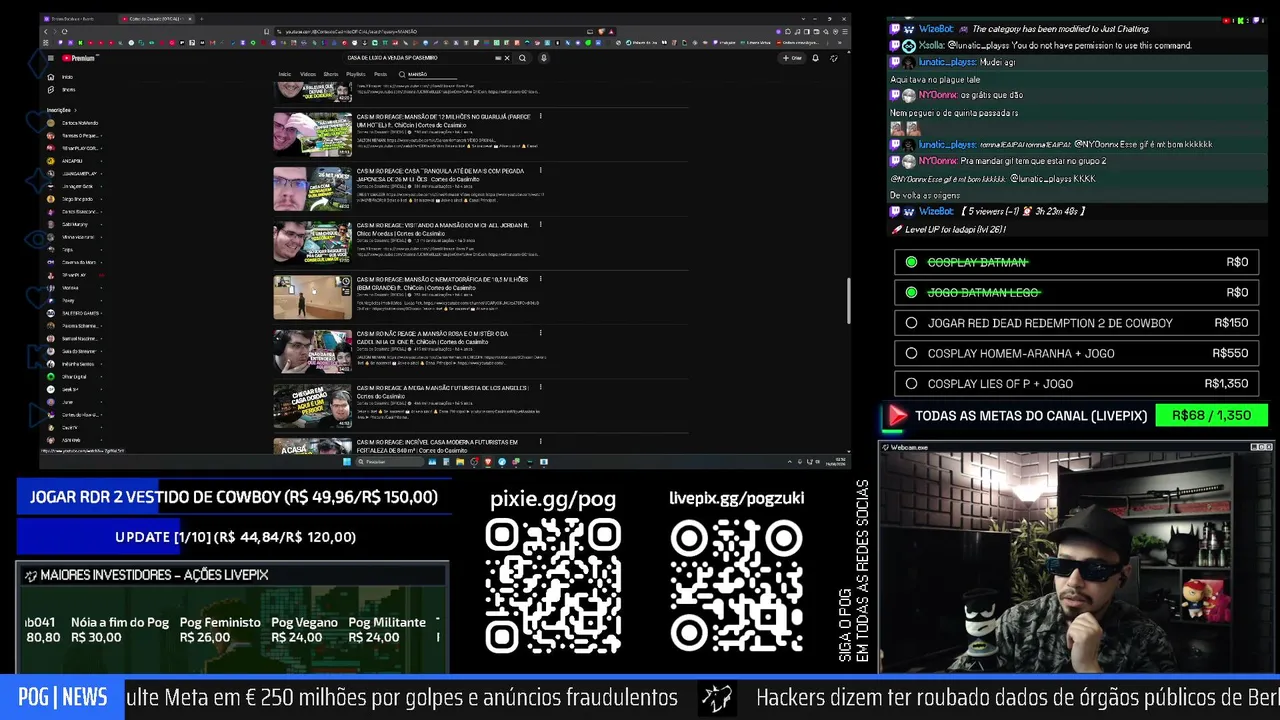Open the Início home icon in sidebar
This screenshot has height=720, width=1280.
51,77
